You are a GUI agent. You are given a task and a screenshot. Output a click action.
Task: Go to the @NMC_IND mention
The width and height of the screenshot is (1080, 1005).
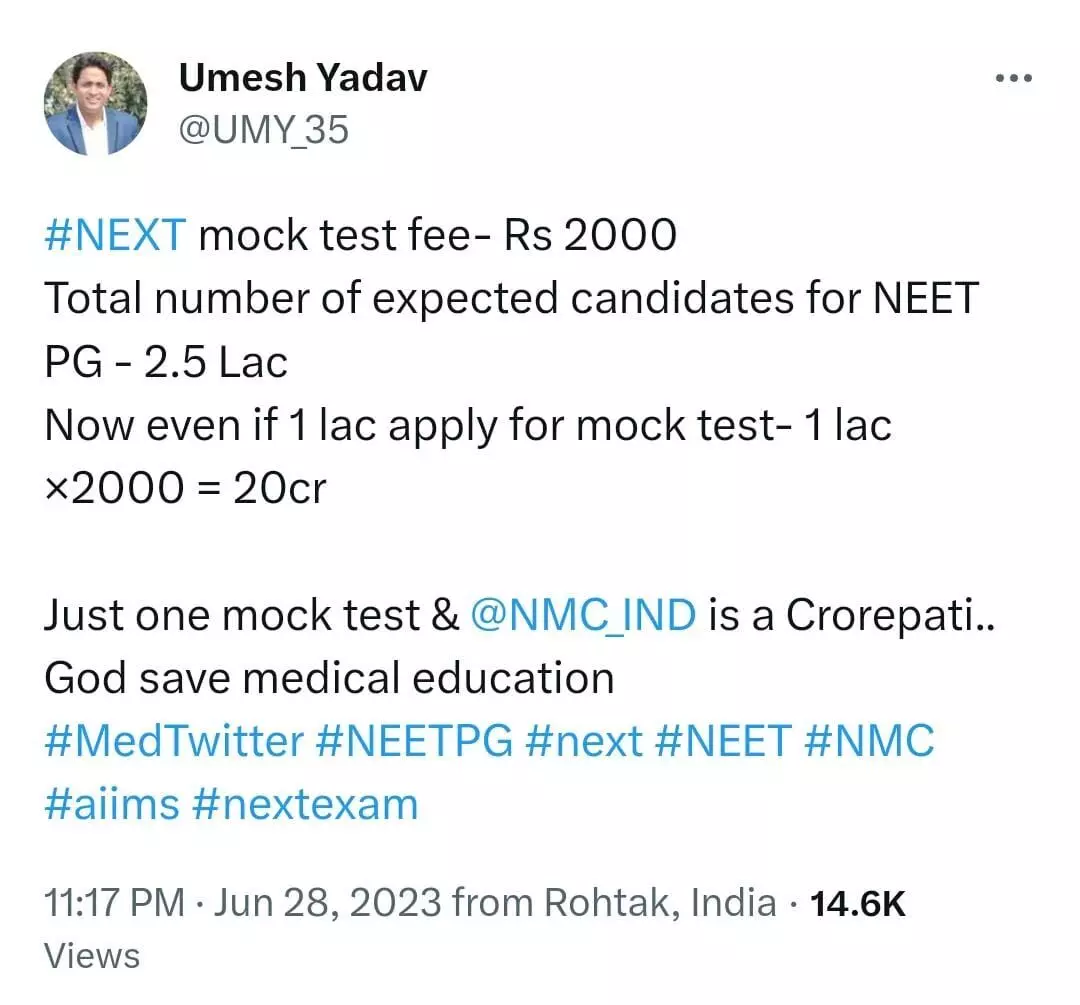pyautogui.click(x=583, y=616)
